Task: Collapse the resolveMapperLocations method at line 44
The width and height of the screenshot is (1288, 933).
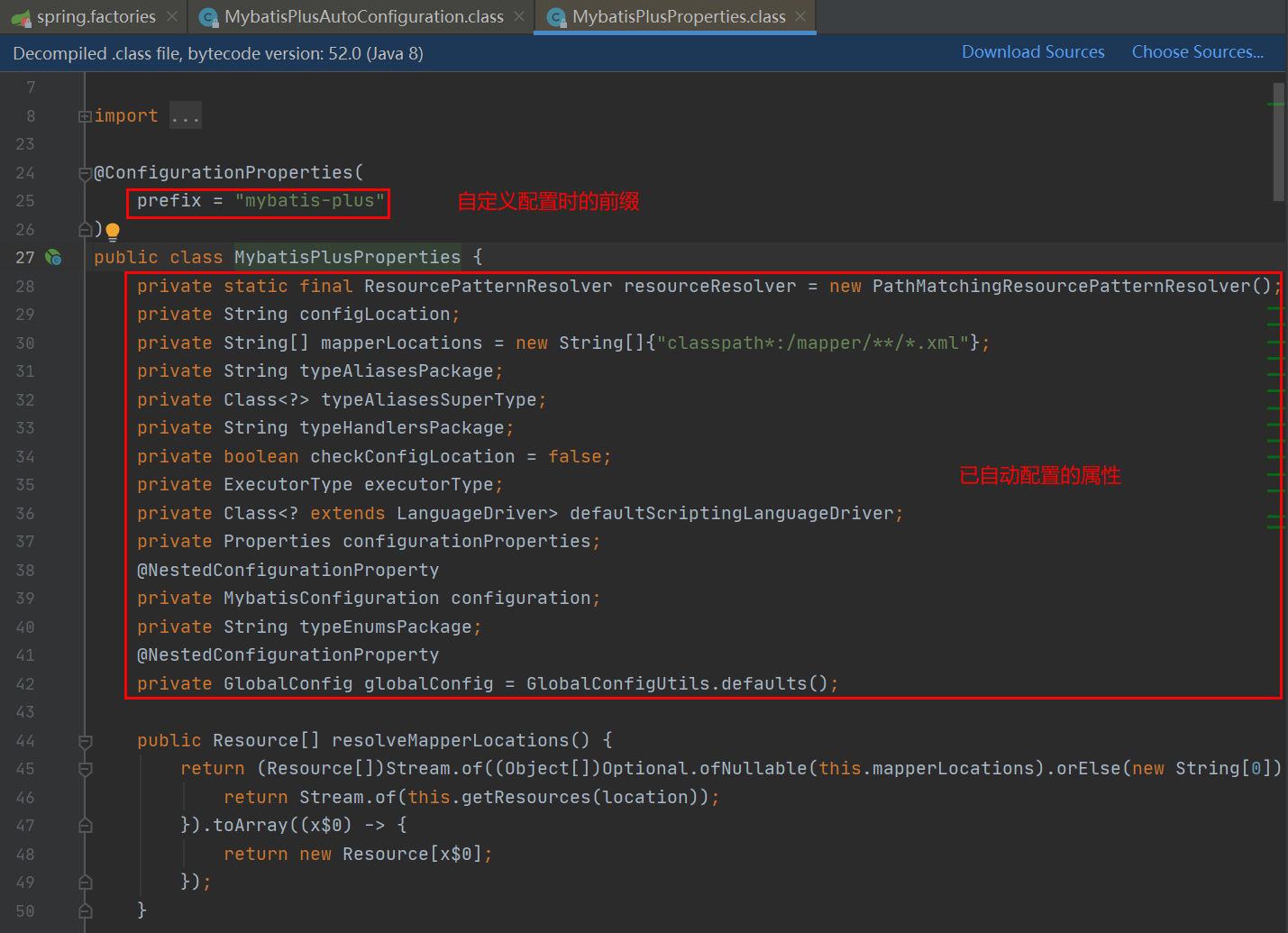Action: pos(85,741)
